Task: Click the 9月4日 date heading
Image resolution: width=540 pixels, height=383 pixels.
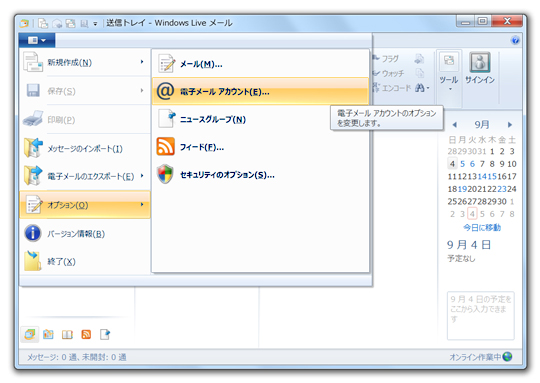Action: pos(469,245)
